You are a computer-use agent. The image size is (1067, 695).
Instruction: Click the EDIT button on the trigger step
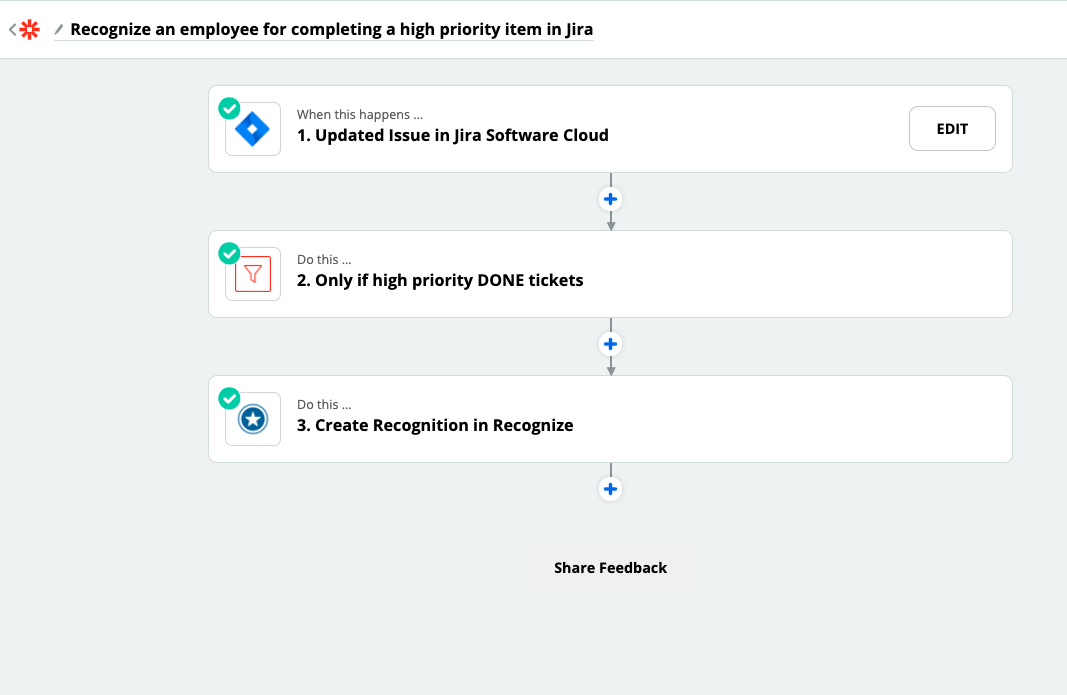coord(951,128)
